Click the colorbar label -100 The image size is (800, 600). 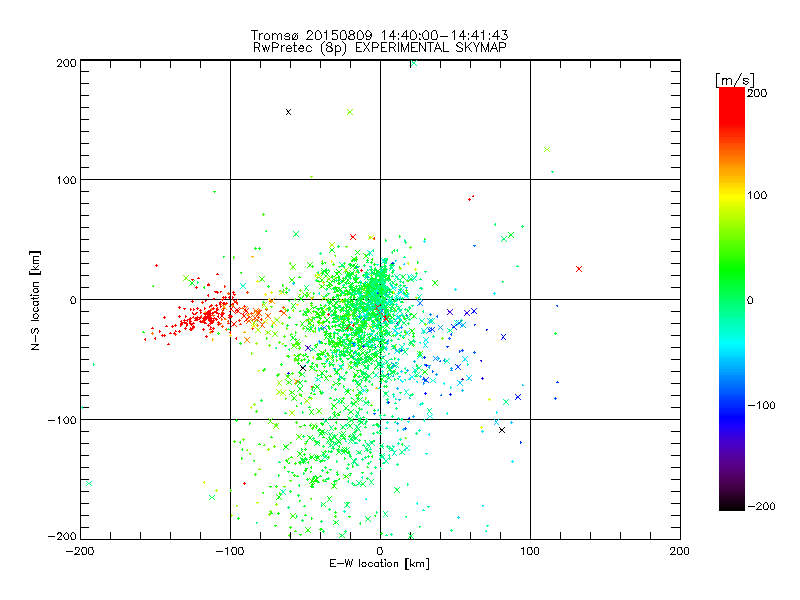[761, 406]
